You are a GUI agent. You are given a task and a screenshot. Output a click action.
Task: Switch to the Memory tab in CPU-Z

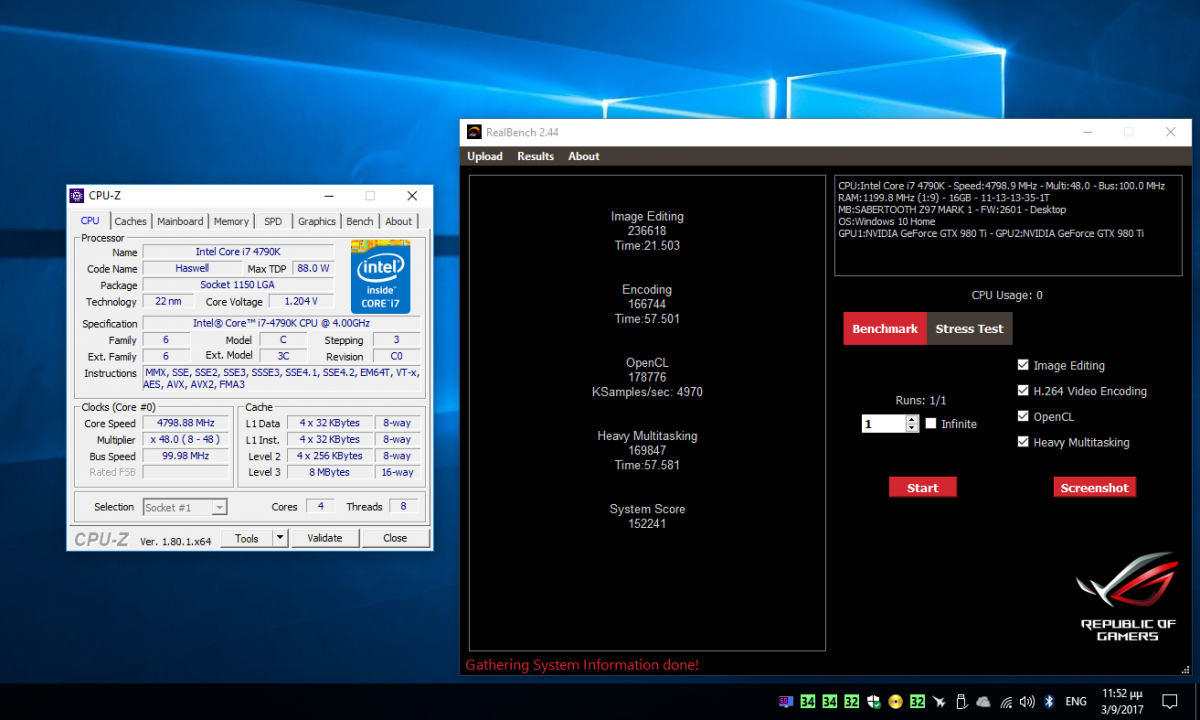[x=231, y=221]
